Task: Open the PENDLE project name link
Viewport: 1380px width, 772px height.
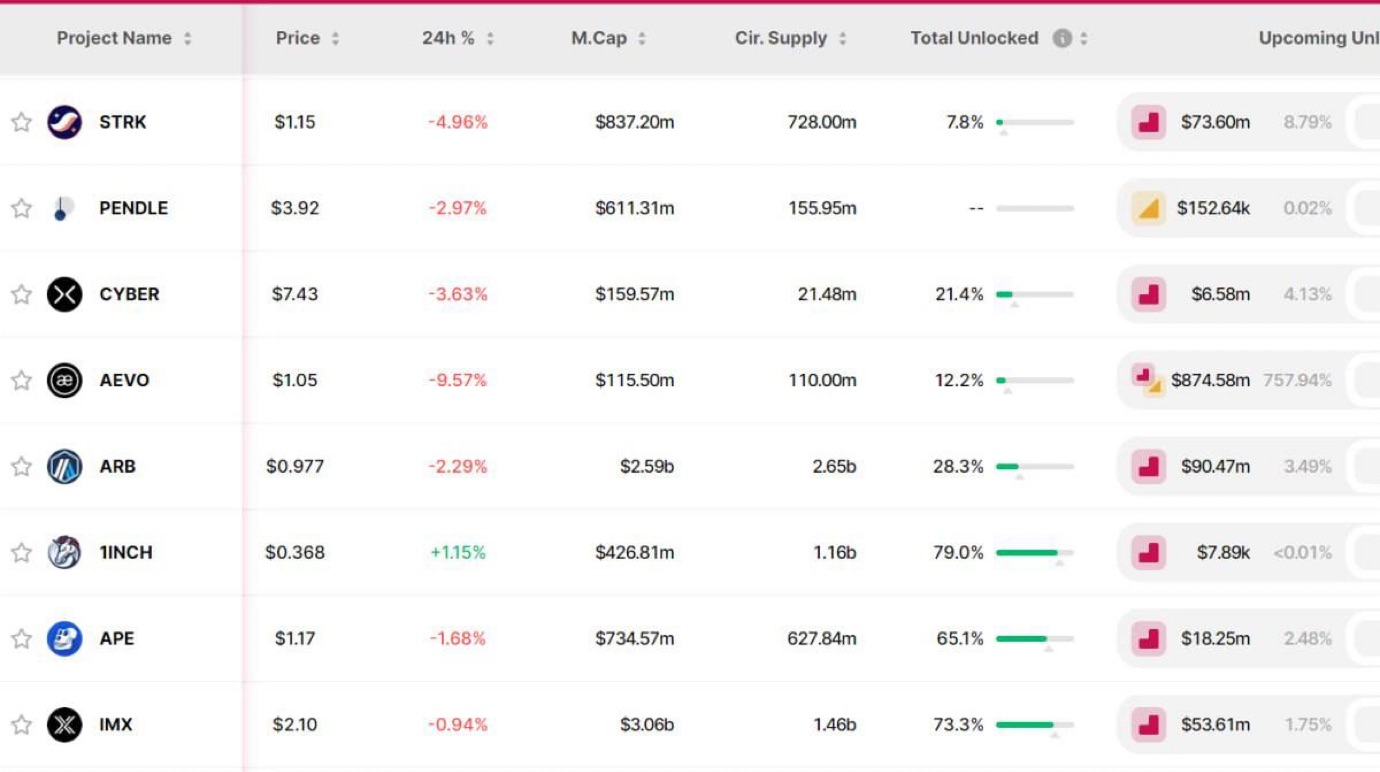Action: click(x=133, y=208)
